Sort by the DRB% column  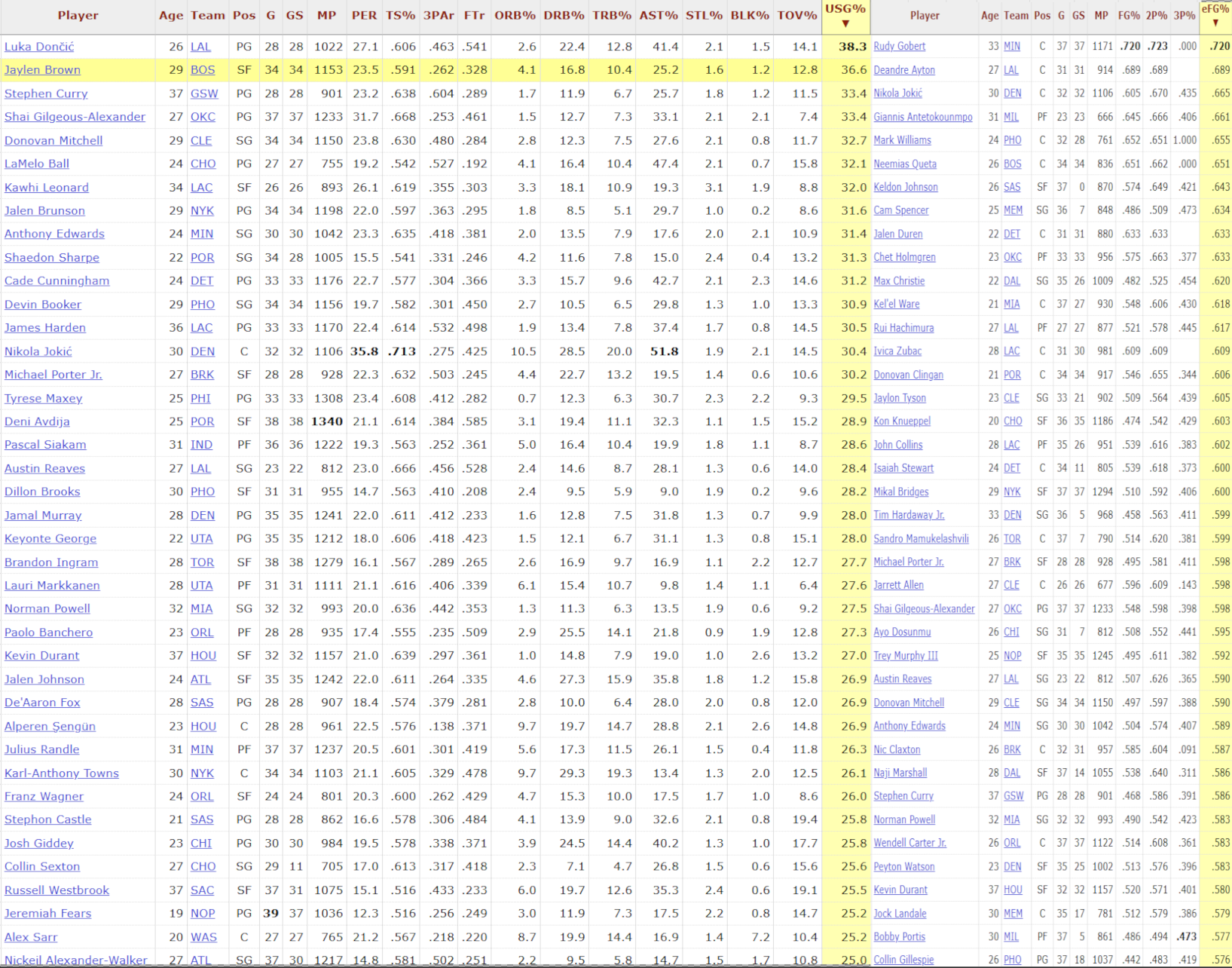coord(564,15)
